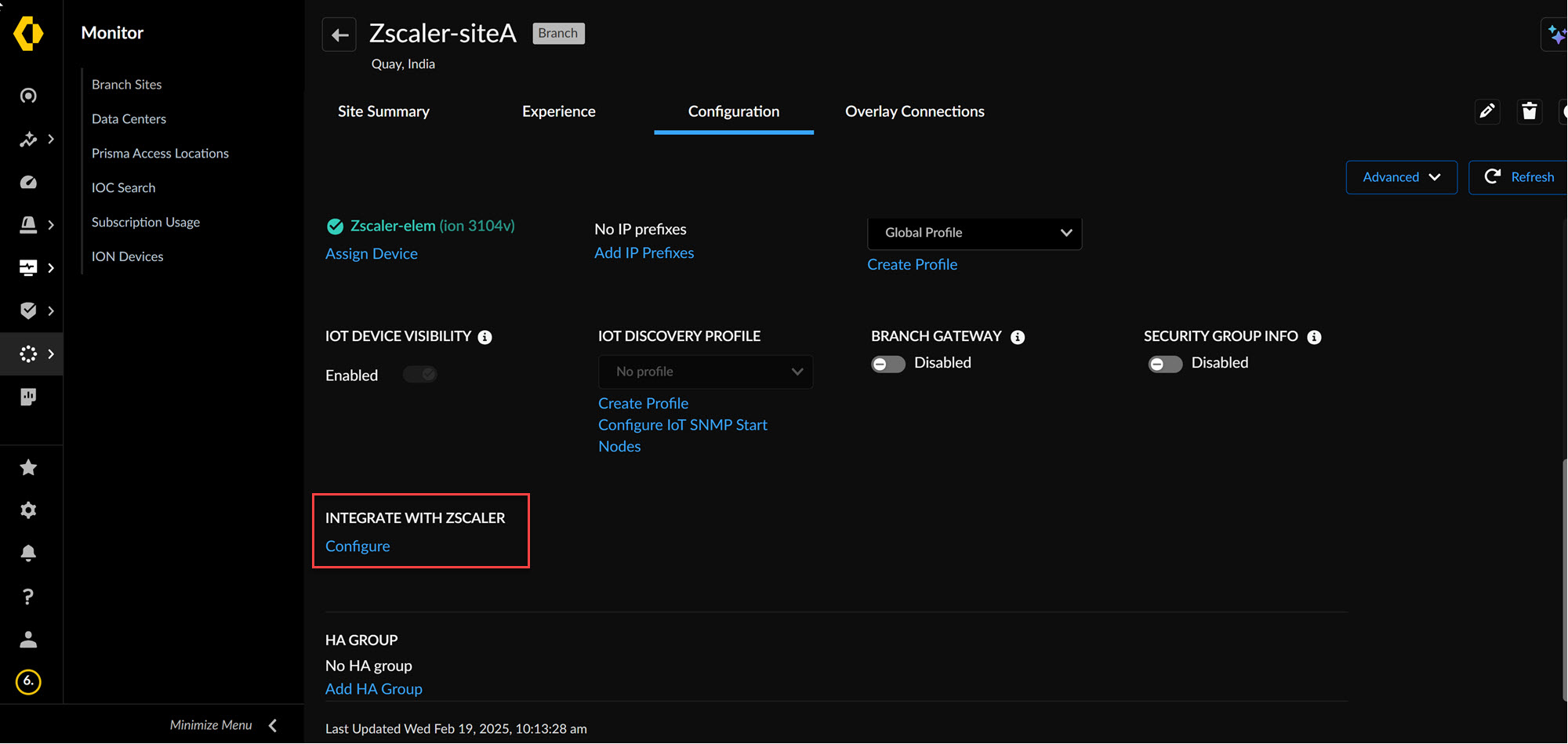Viewport: 1568px width, 744px height.
Task: Click Configure under Integrate with Zscaler
Action: point(358,546)
